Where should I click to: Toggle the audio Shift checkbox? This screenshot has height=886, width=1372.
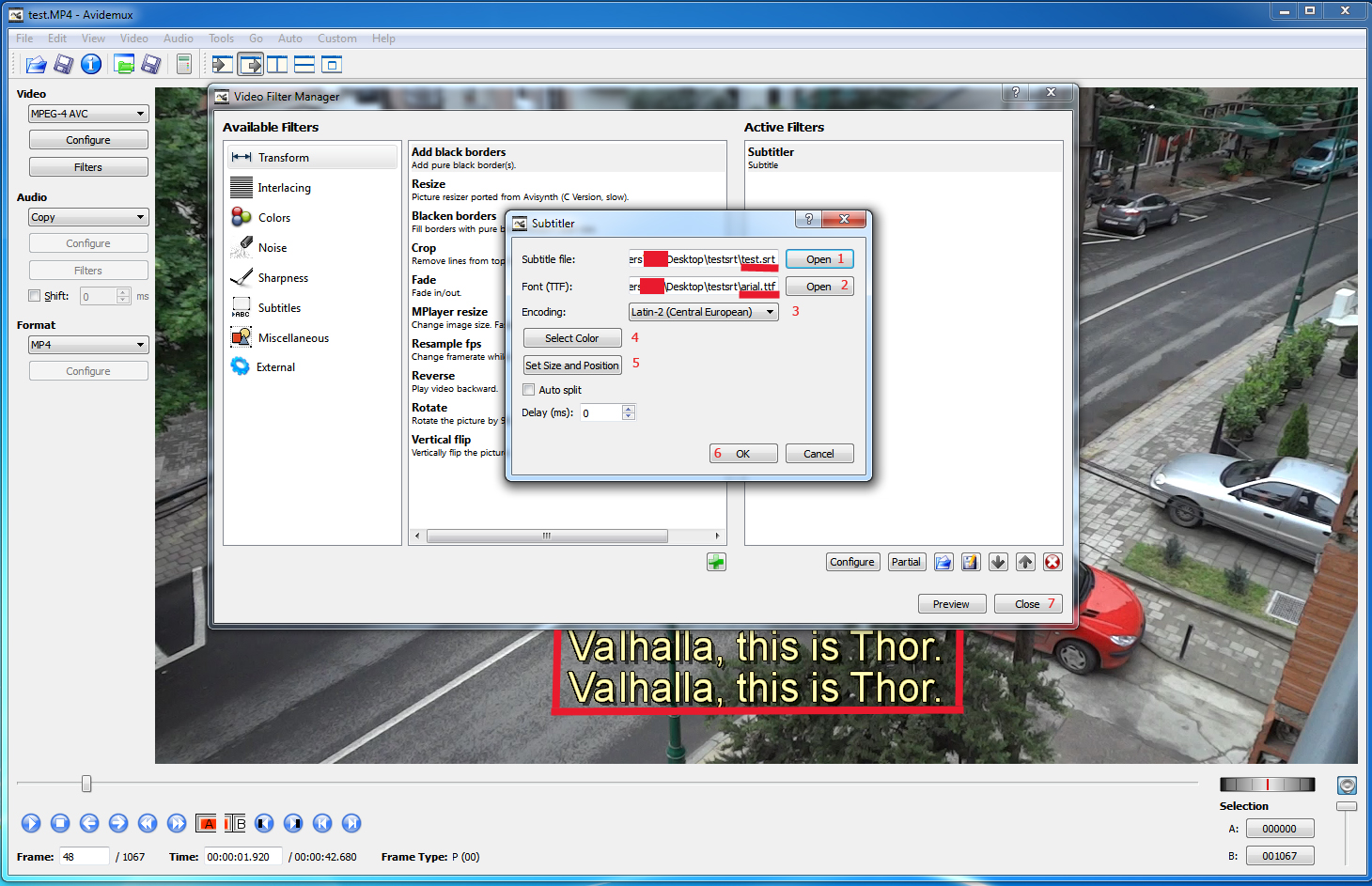[x=35, y=296]
